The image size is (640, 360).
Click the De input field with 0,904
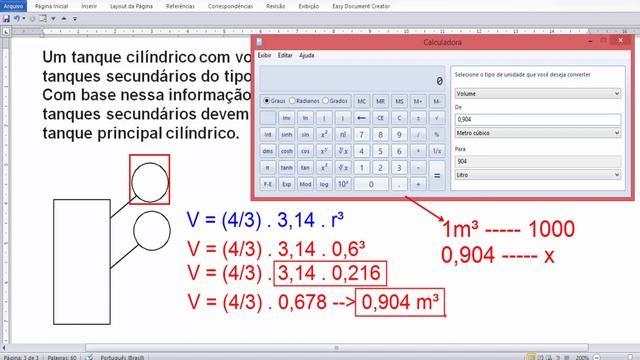pos(538,119)
